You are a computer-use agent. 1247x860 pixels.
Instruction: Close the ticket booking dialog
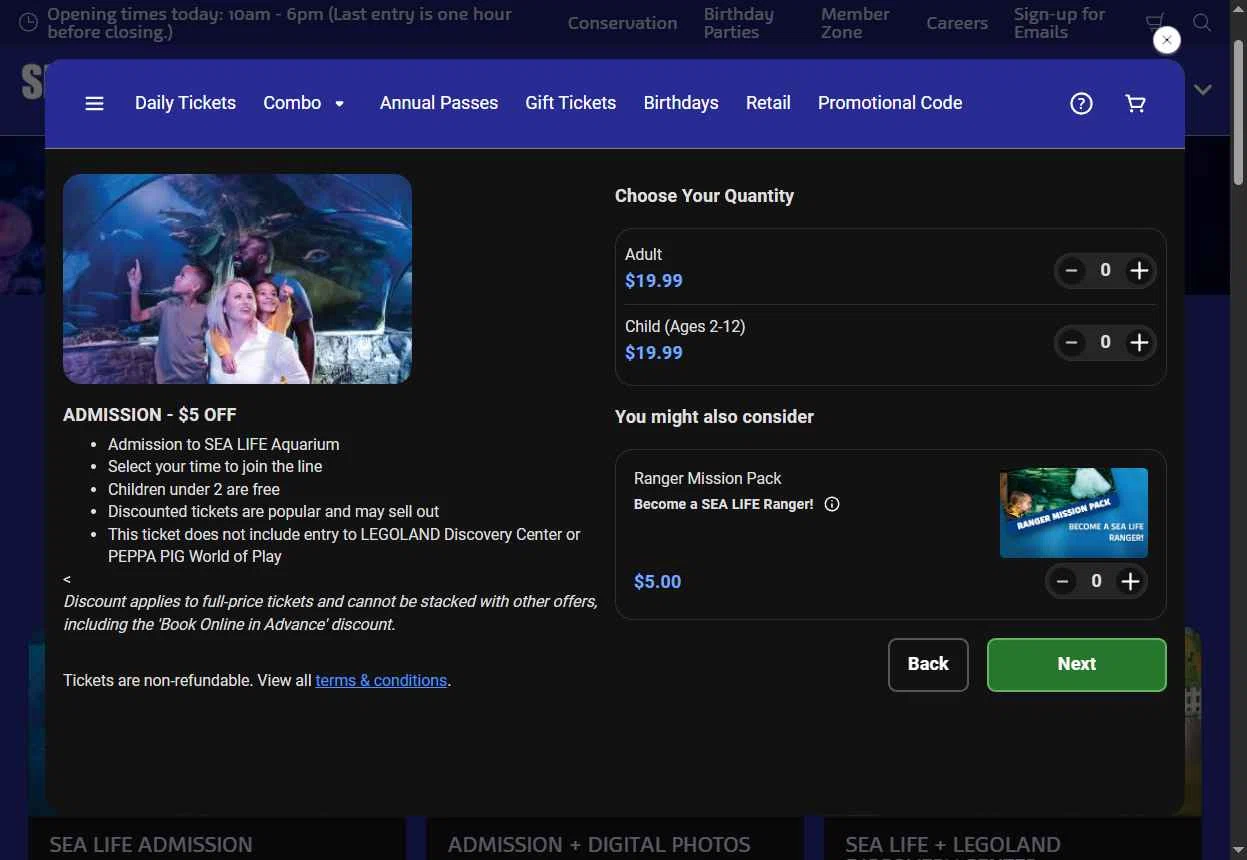(1167, 40)
